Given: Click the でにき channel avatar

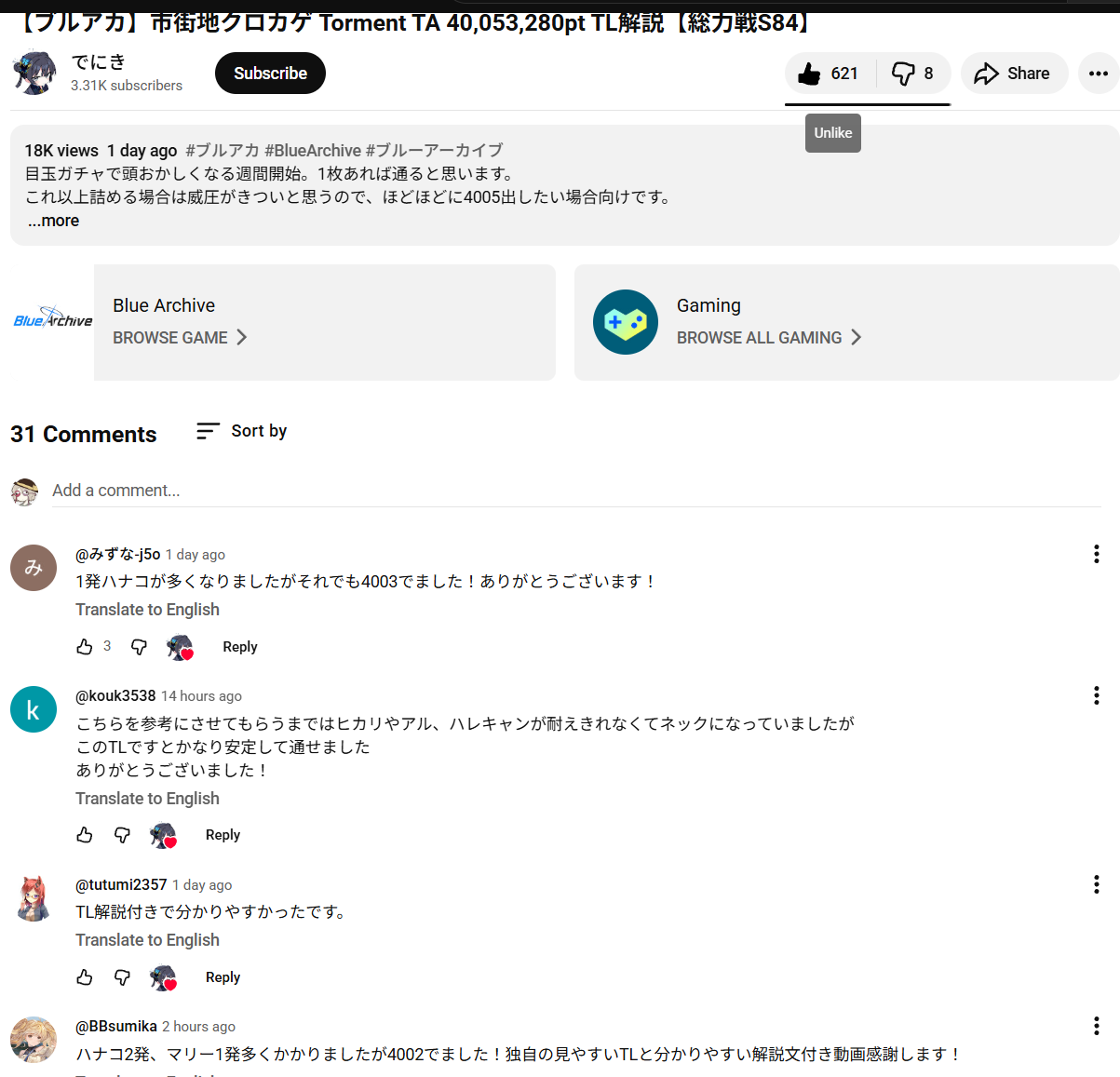Looking at the screenshot, I should [34, 73].
